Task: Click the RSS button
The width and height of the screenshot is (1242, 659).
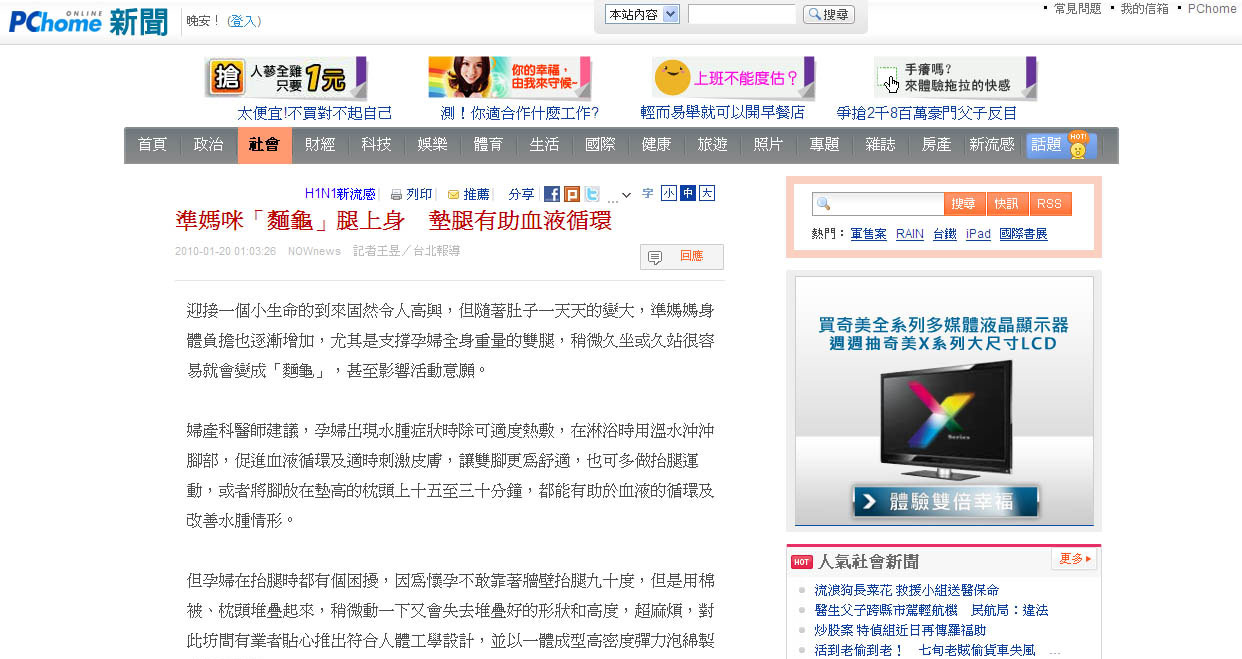Action: (1050, 204)
